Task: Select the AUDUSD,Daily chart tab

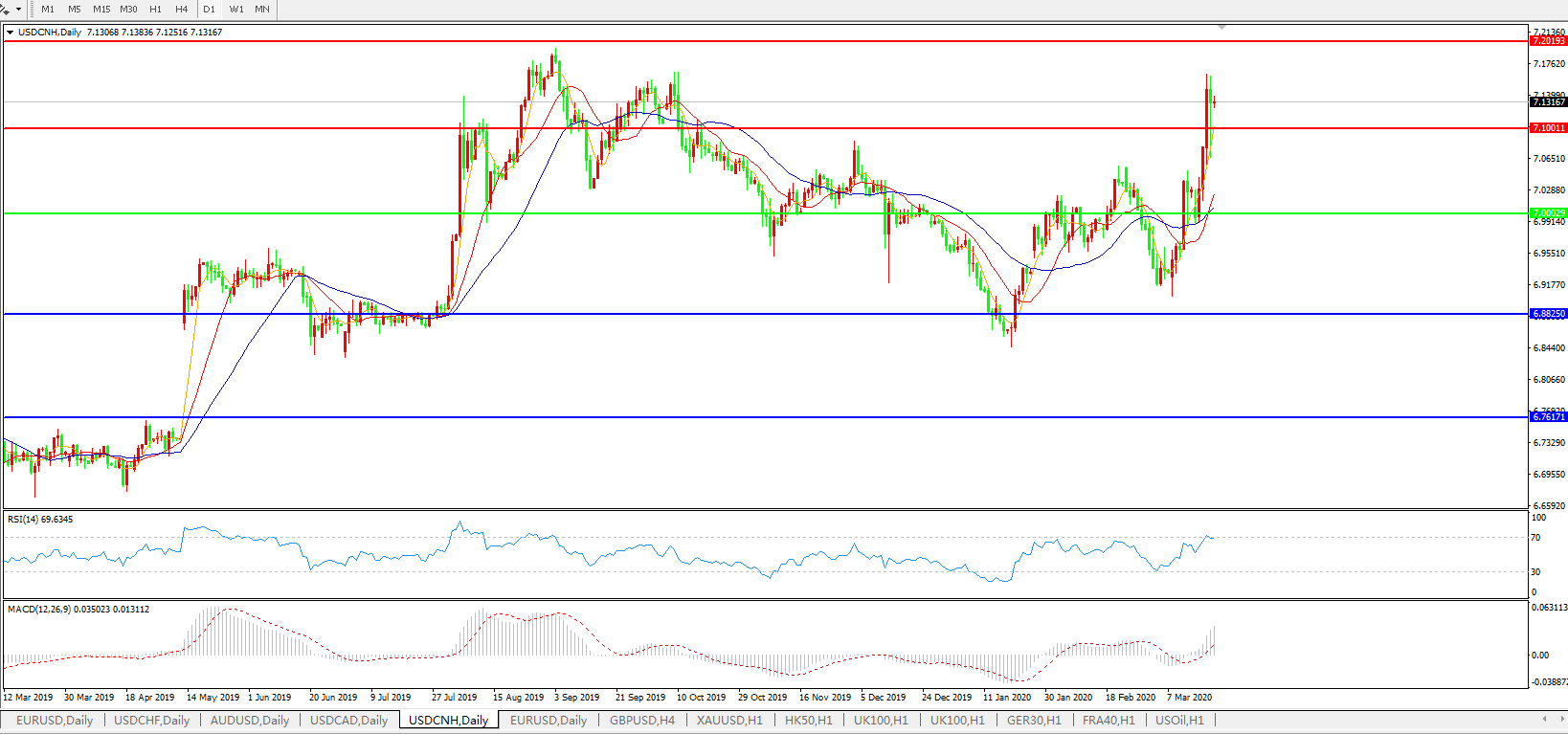Action: pyautogui.click(x=249, y=720)
